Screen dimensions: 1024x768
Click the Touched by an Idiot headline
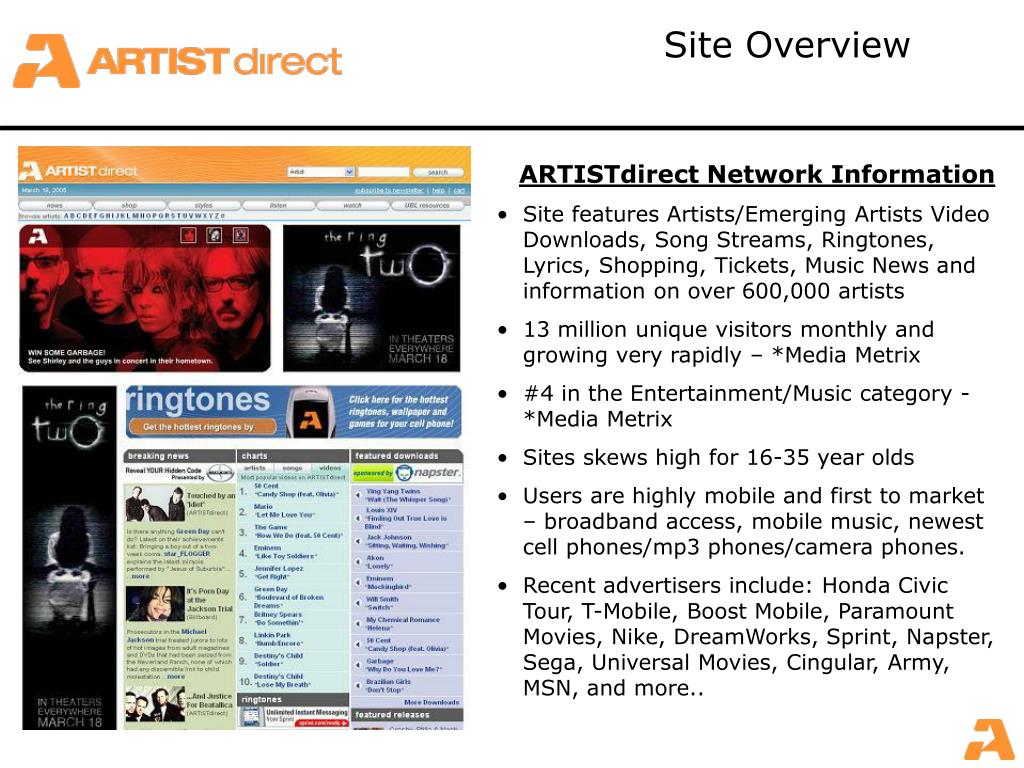[210, 500]
